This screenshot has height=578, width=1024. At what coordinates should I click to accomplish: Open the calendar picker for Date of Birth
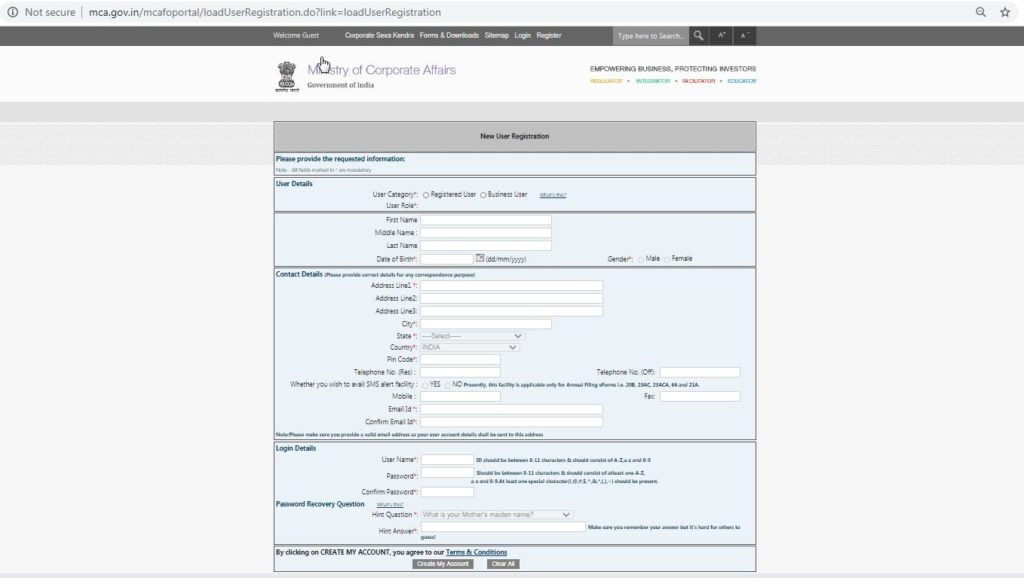click(480, 259)
